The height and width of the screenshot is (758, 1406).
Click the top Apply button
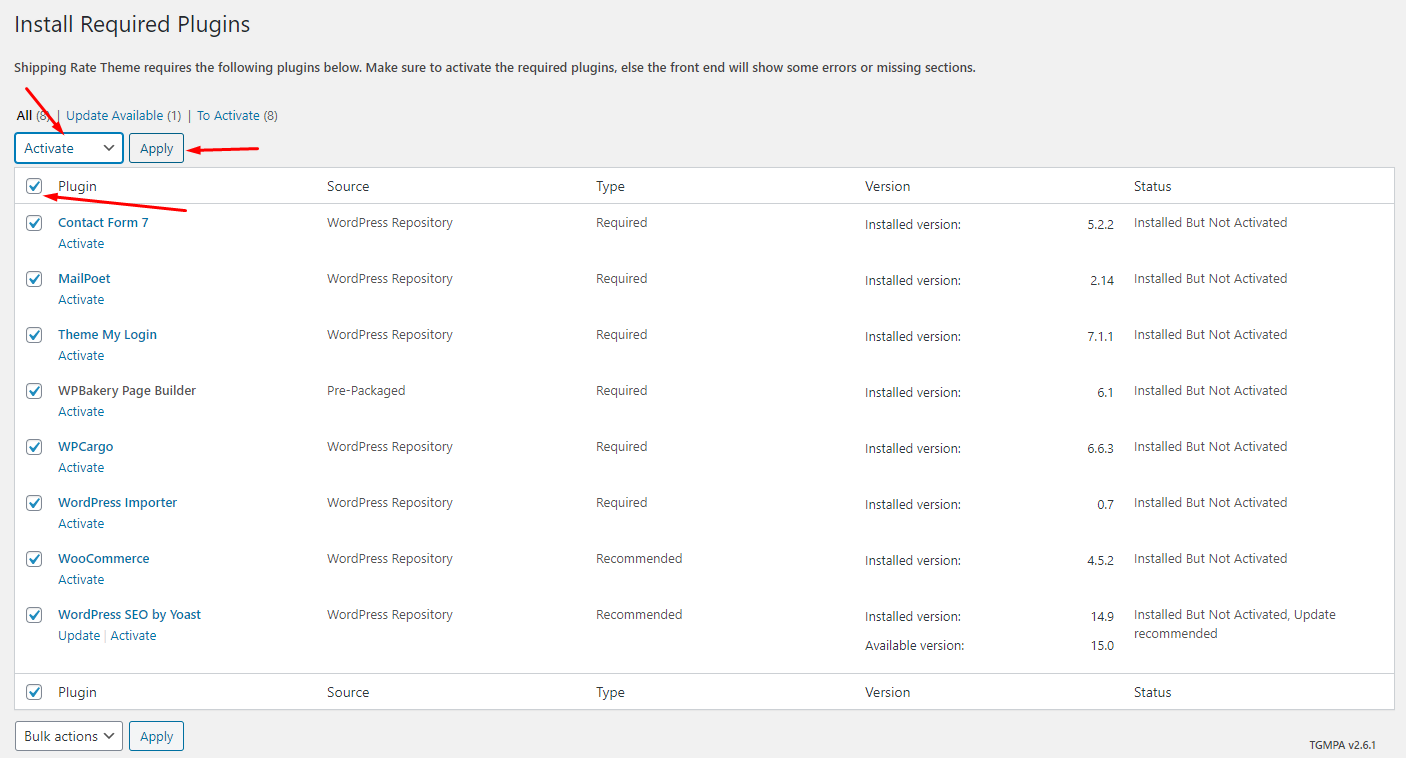(156, 148)
